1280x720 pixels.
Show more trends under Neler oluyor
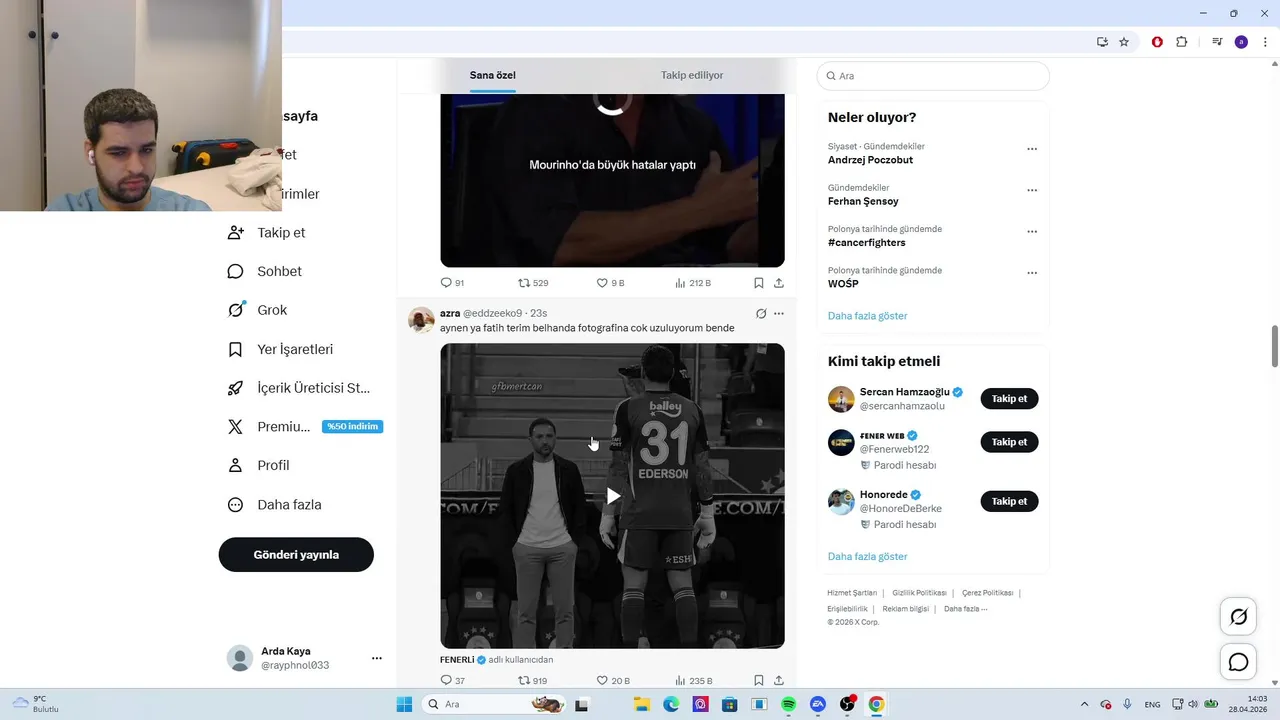tap(867, 316)
